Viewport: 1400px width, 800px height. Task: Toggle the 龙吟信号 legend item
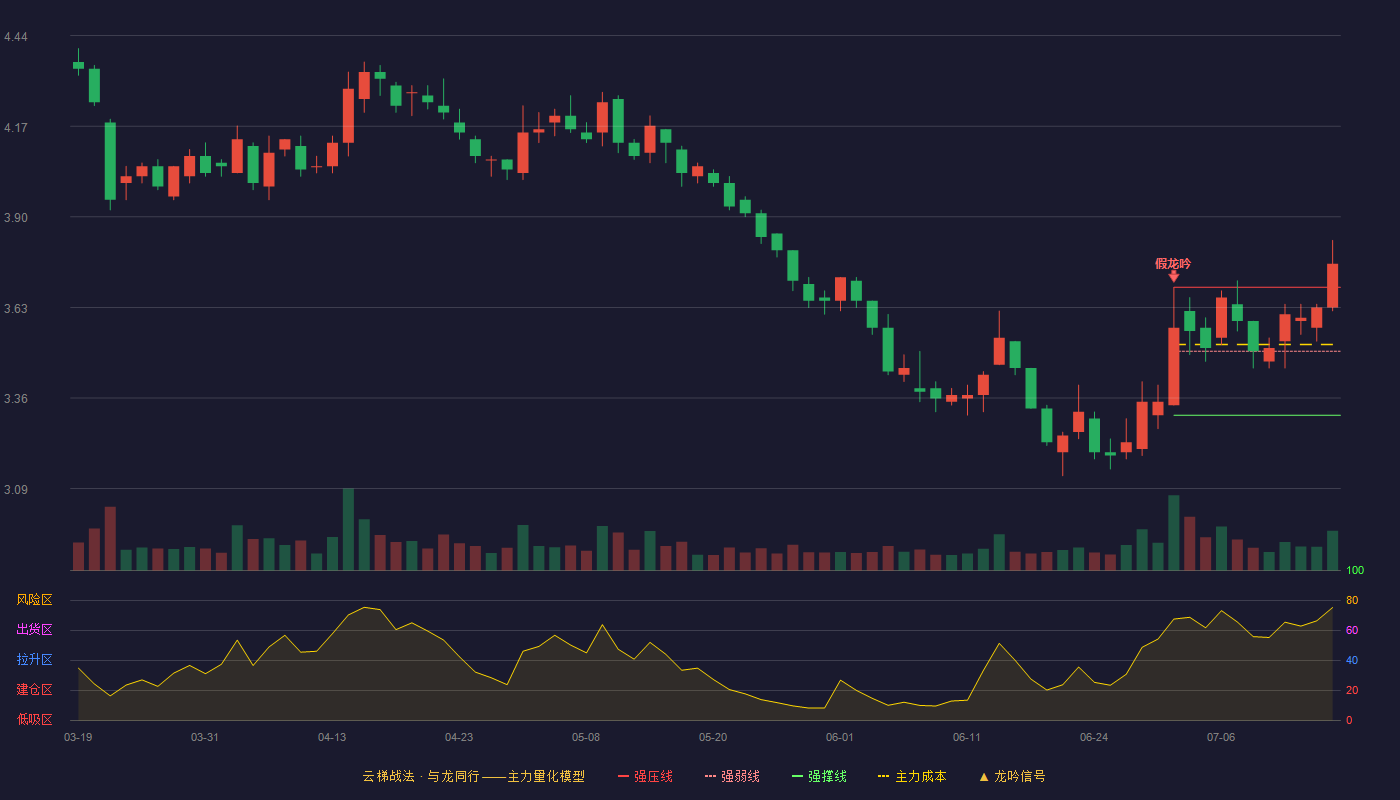click(x=1011, y=776)
